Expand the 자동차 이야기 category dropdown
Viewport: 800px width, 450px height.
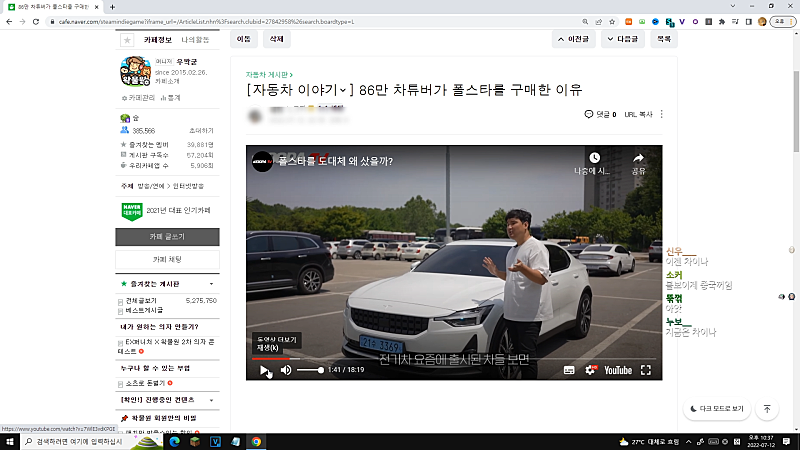coord(345,91)
